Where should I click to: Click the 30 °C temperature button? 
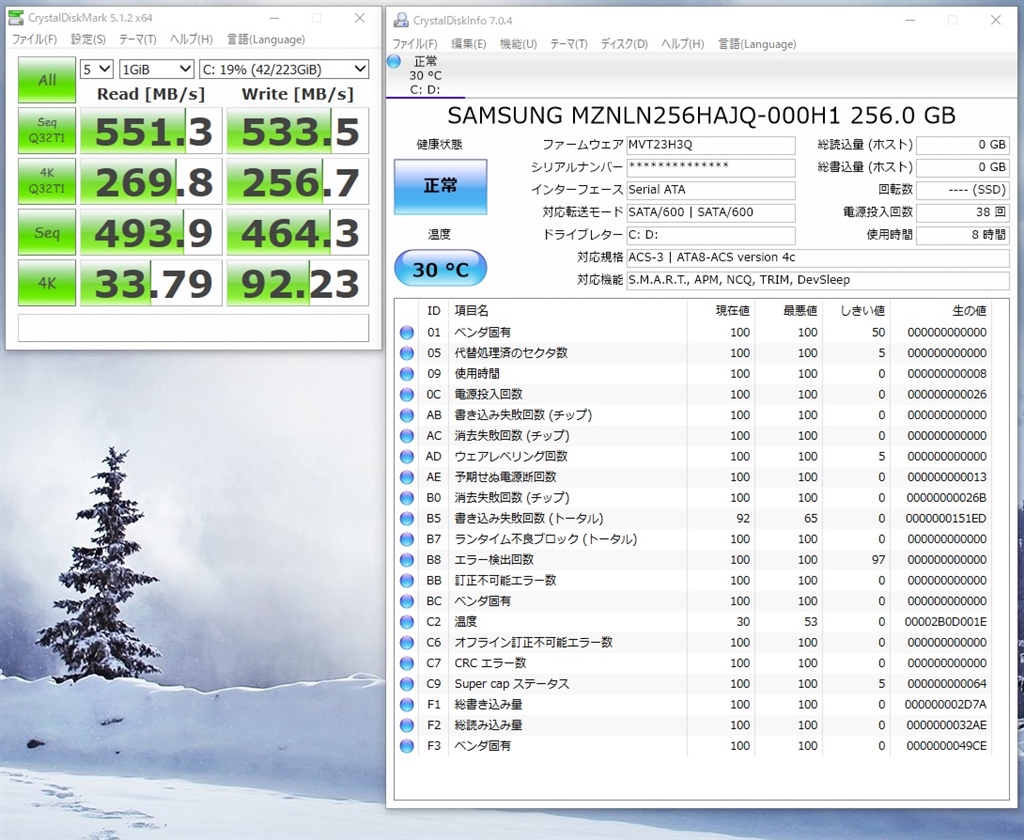click(x=440, y=268)
